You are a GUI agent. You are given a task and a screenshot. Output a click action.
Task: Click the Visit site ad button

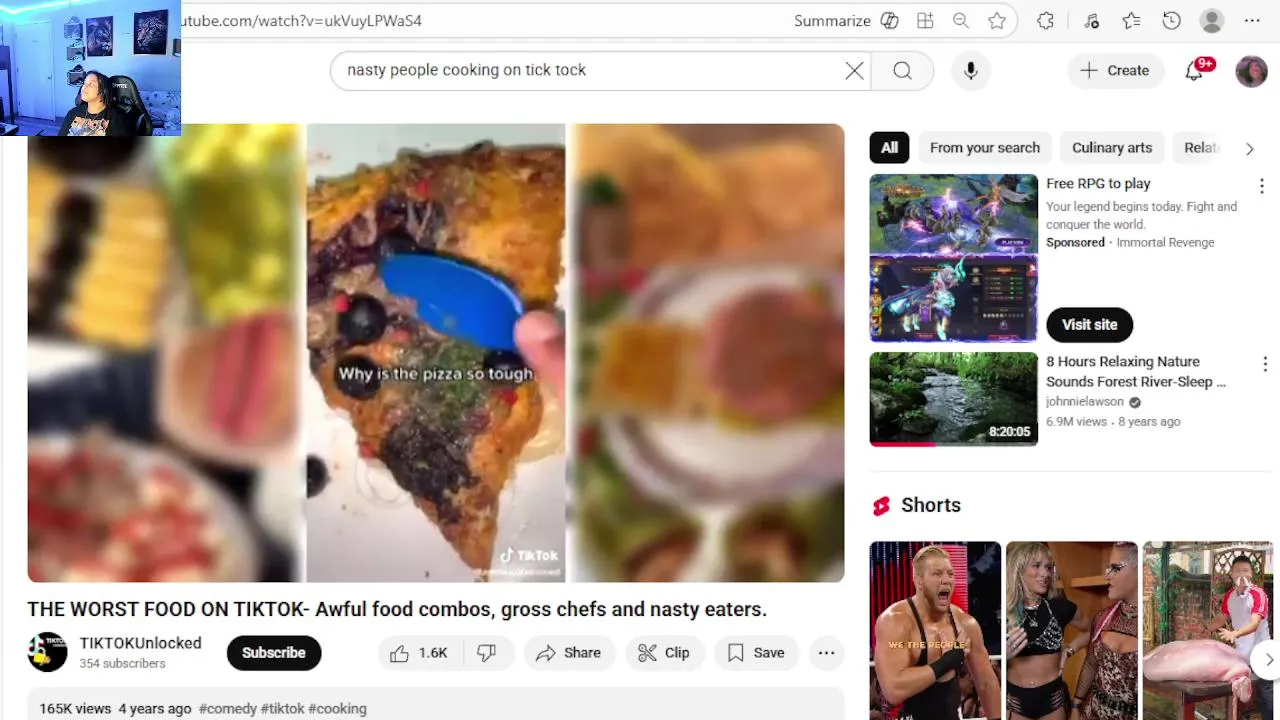1089,325
